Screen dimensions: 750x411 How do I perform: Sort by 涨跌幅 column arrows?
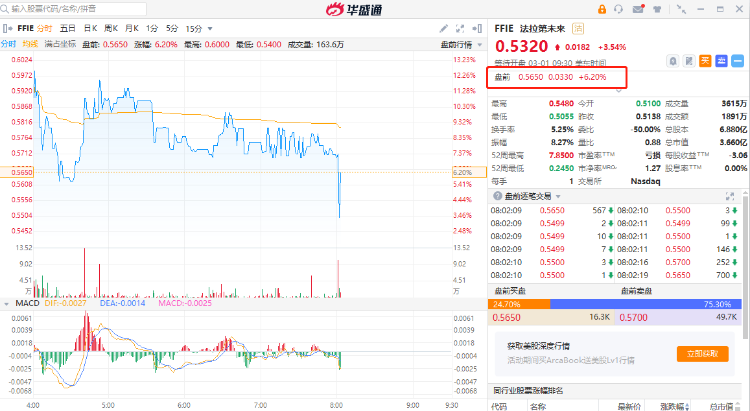(x=688, y=406)
